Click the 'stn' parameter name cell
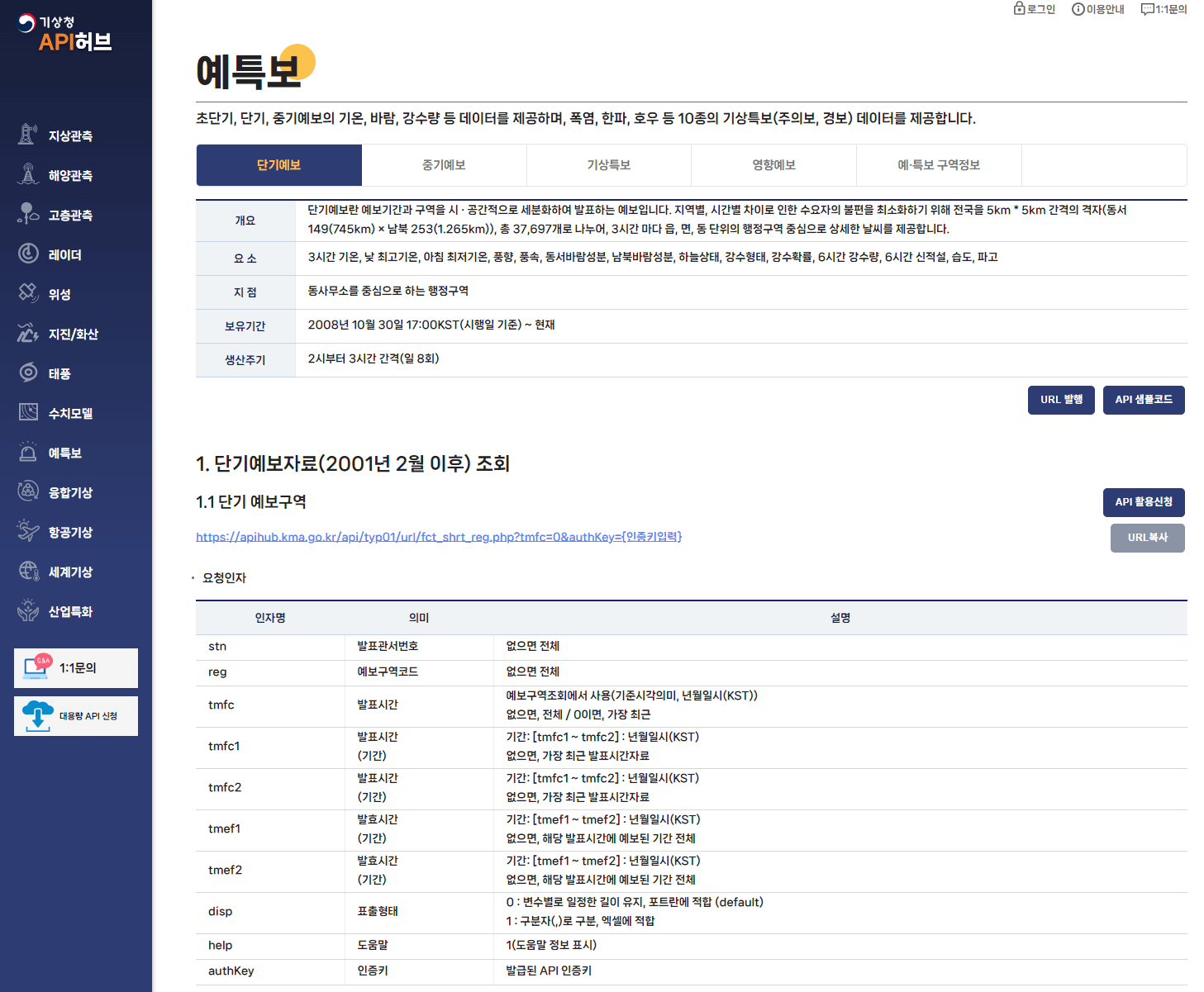 tap(270, 647)
